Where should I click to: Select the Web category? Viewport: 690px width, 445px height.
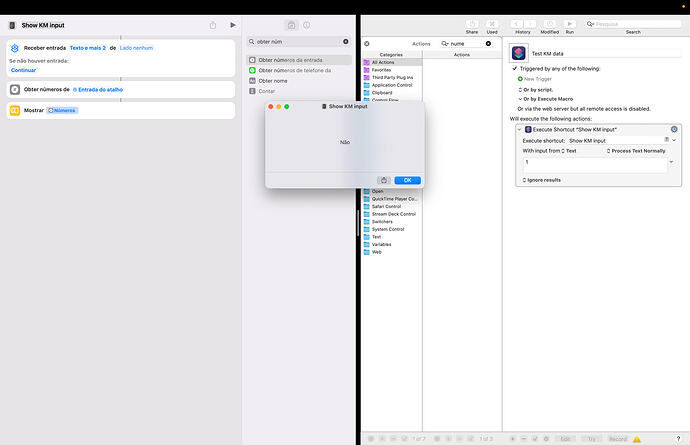[391, 252]
